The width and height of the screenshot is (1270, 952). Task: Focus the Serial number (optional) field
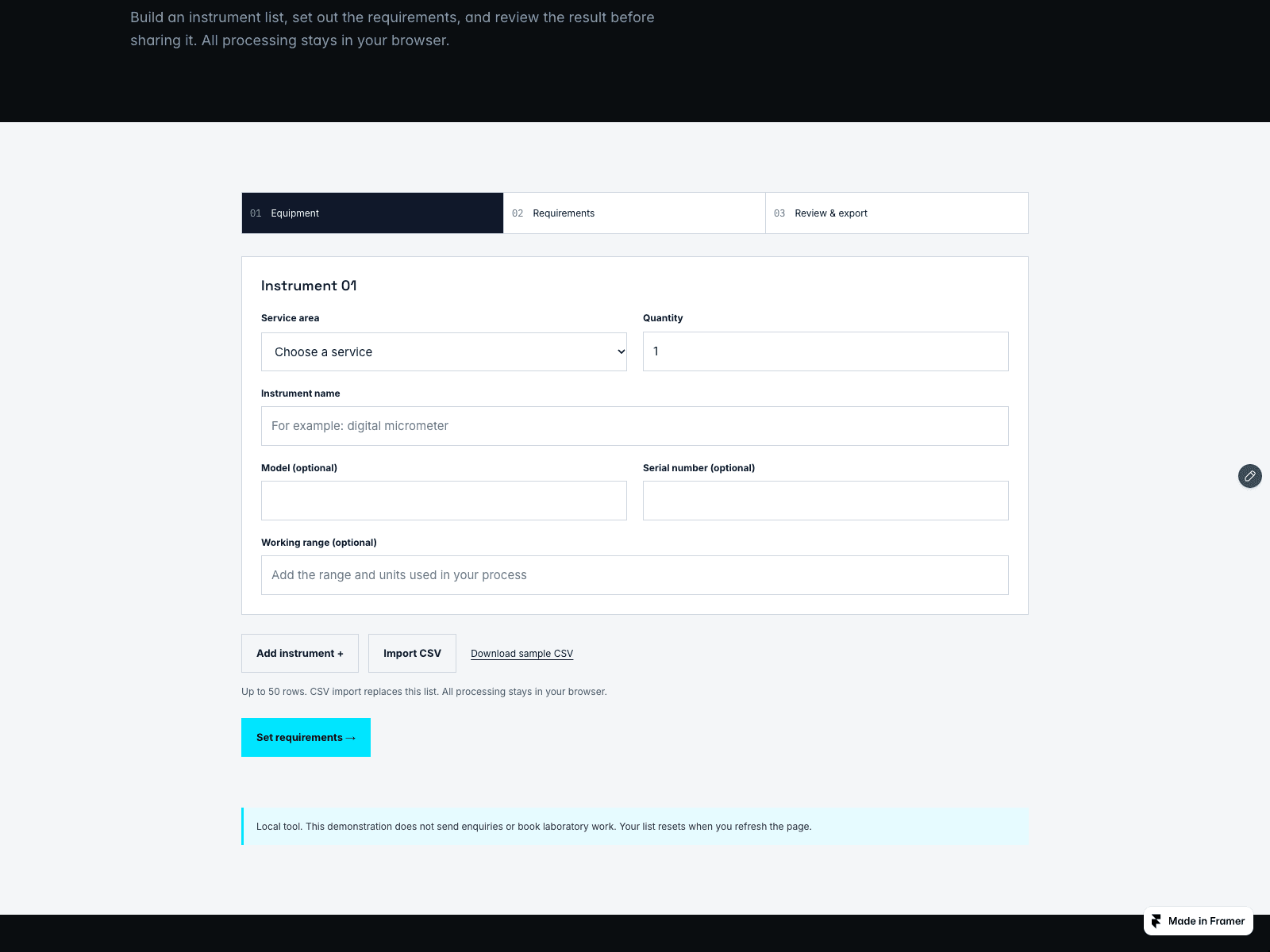click(825, 501)
